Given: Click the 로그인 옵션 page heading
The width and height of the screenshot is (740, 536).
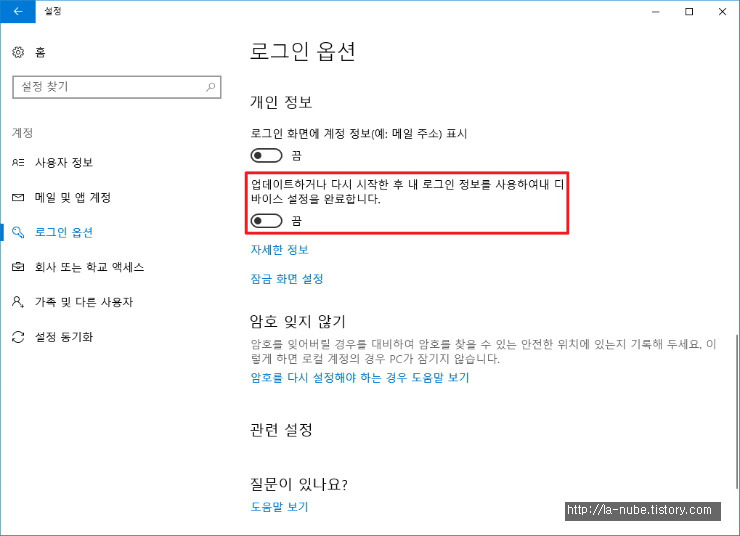Looking at the screenshot, I should click(x=303, y=51).
